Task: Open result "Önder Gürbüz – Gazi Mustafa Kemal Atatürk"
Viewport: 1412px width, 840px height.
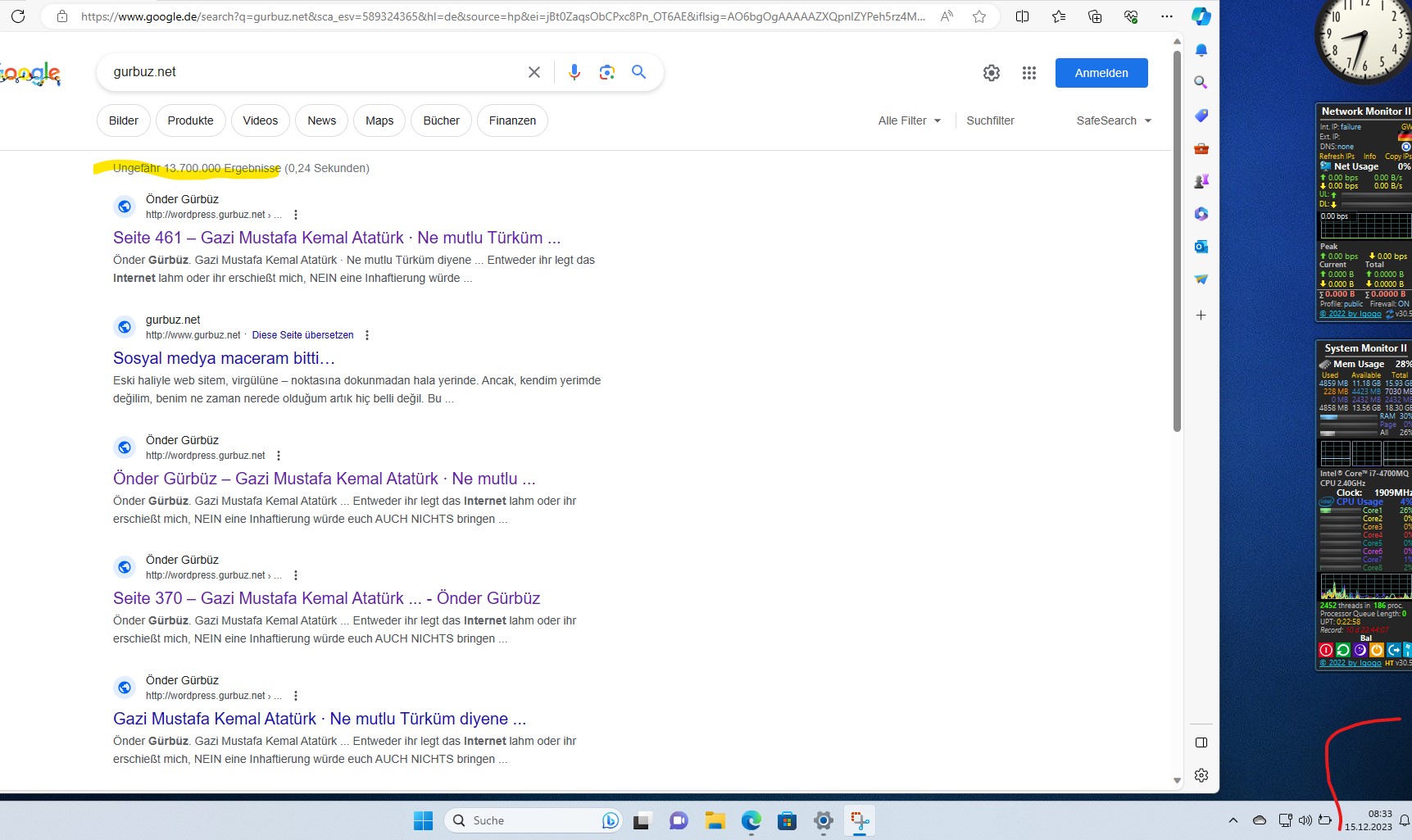Action: point(325,479)
